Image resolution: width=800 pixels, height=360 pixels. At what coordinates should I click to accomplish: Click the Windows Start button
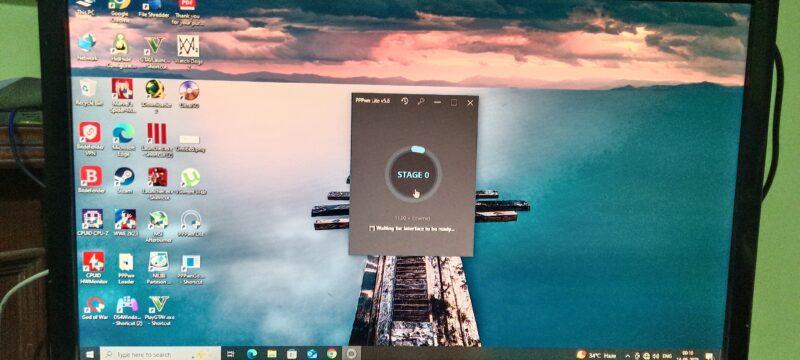[x=90, y=353]
